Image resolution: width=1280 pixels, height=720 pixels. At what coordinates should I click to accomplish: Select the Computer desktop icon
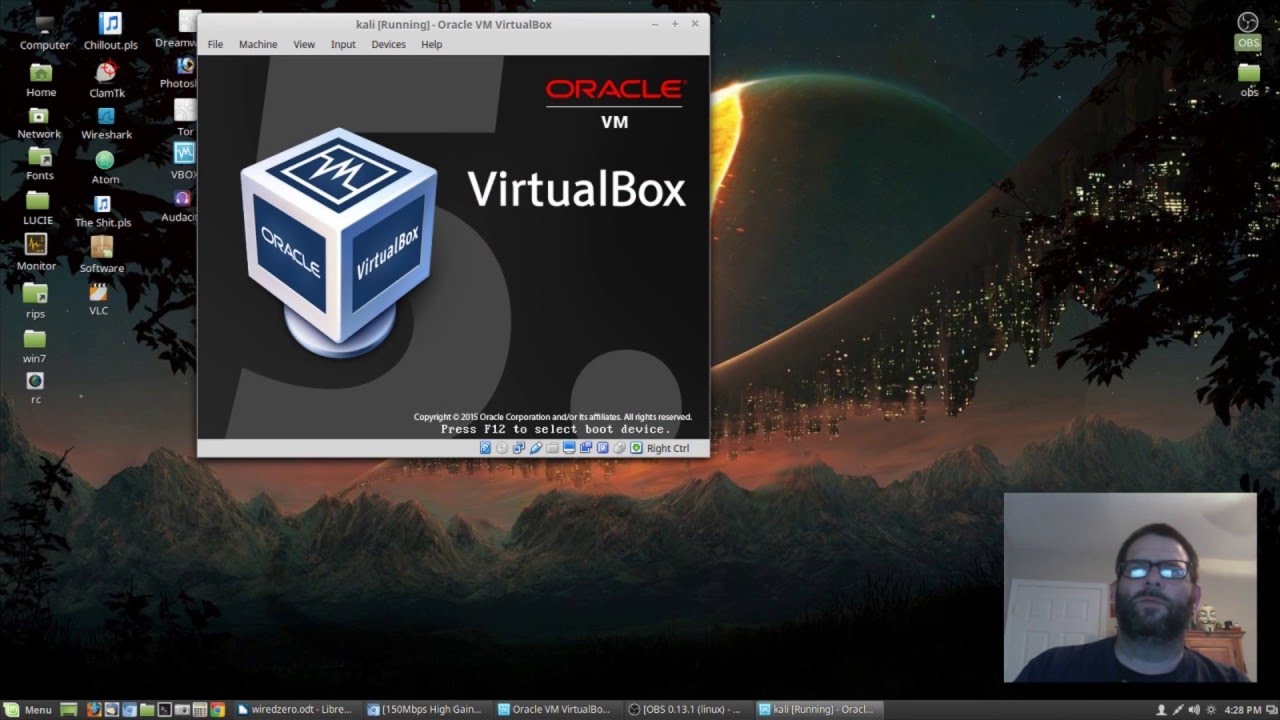tap(44, 31)
